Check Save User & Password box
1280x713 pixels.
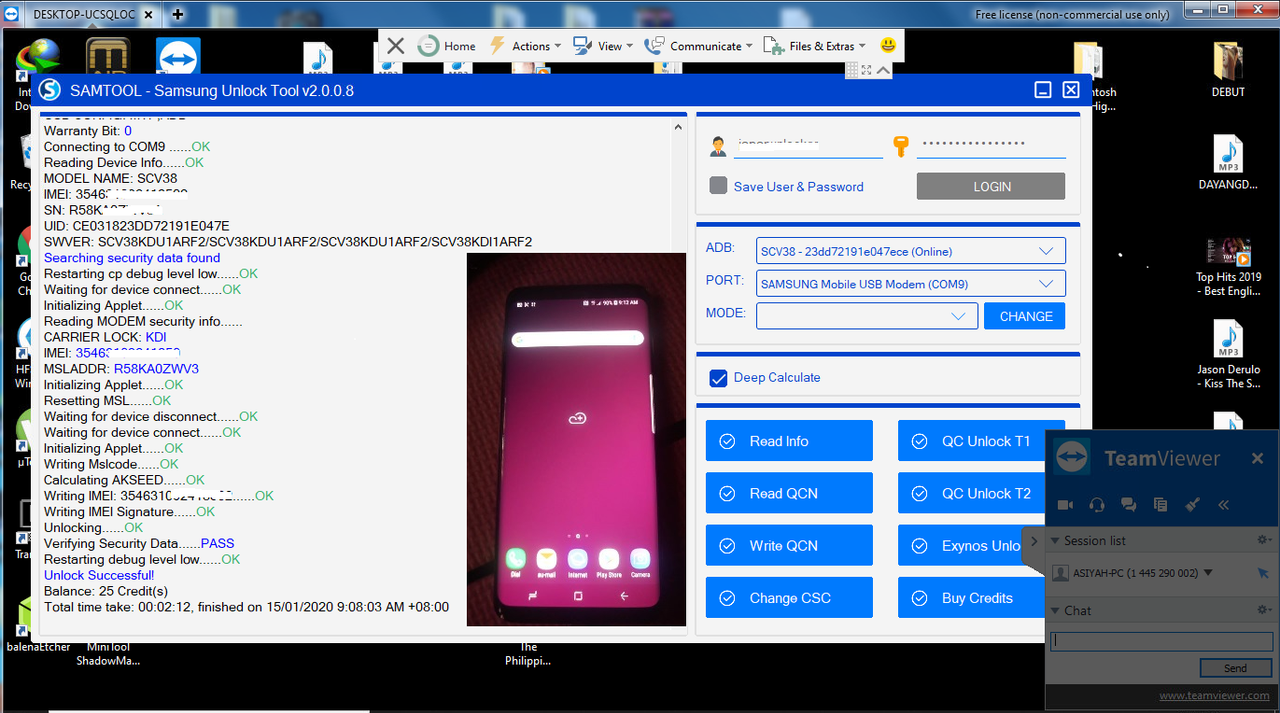(x=718, y=186)
